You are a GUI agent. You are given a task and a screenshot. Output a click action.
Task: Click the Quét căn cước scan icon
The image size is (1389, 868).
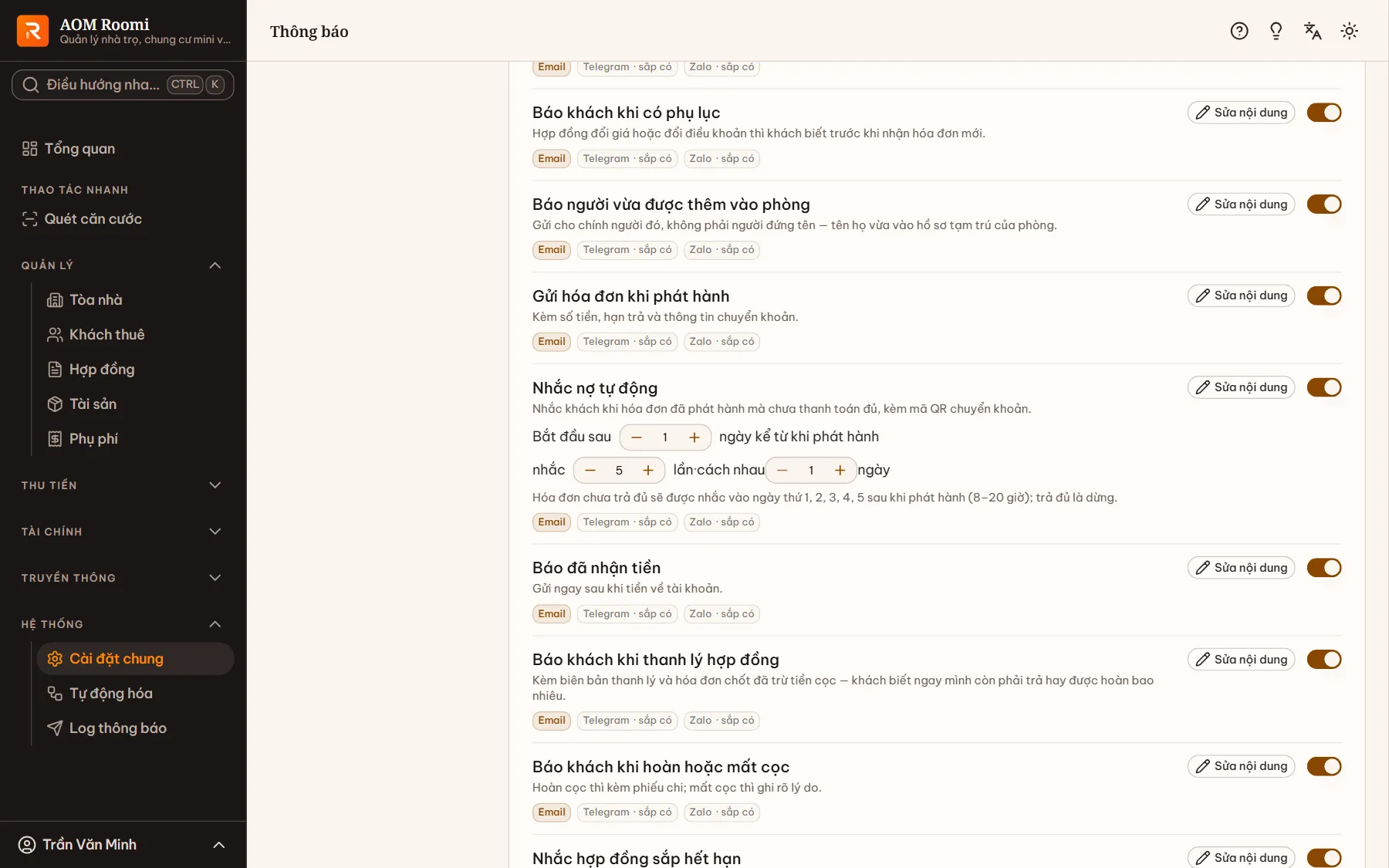(29, 219)
